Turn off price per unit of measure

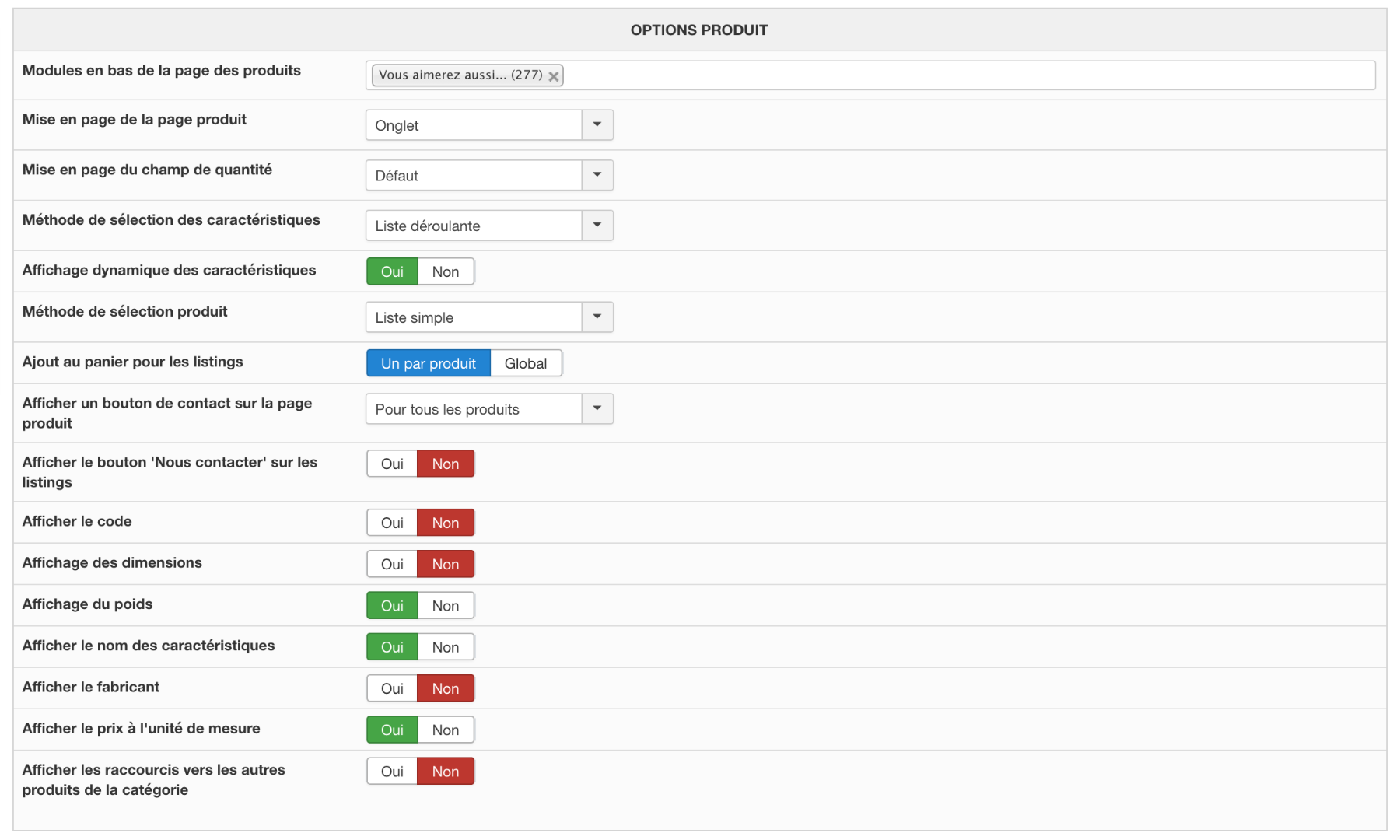[446, 730]
